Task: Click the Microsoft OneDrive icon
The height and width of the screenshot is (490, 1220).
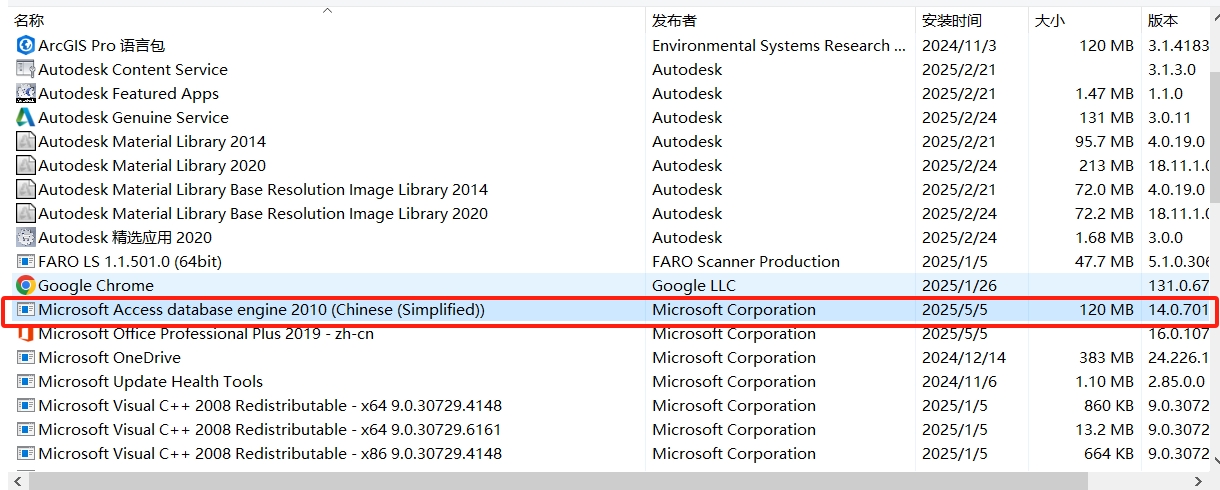Action: [26, 357]
